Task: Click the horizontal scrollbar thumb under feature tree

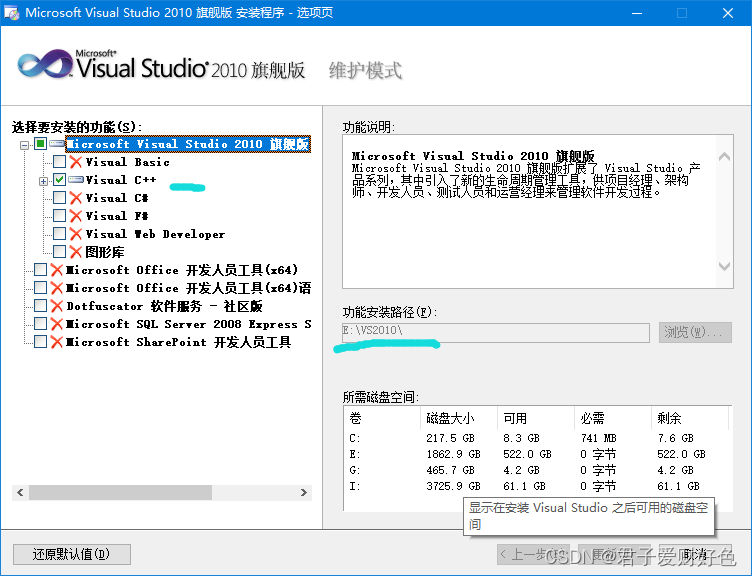Action: click(x=120, y=493)
